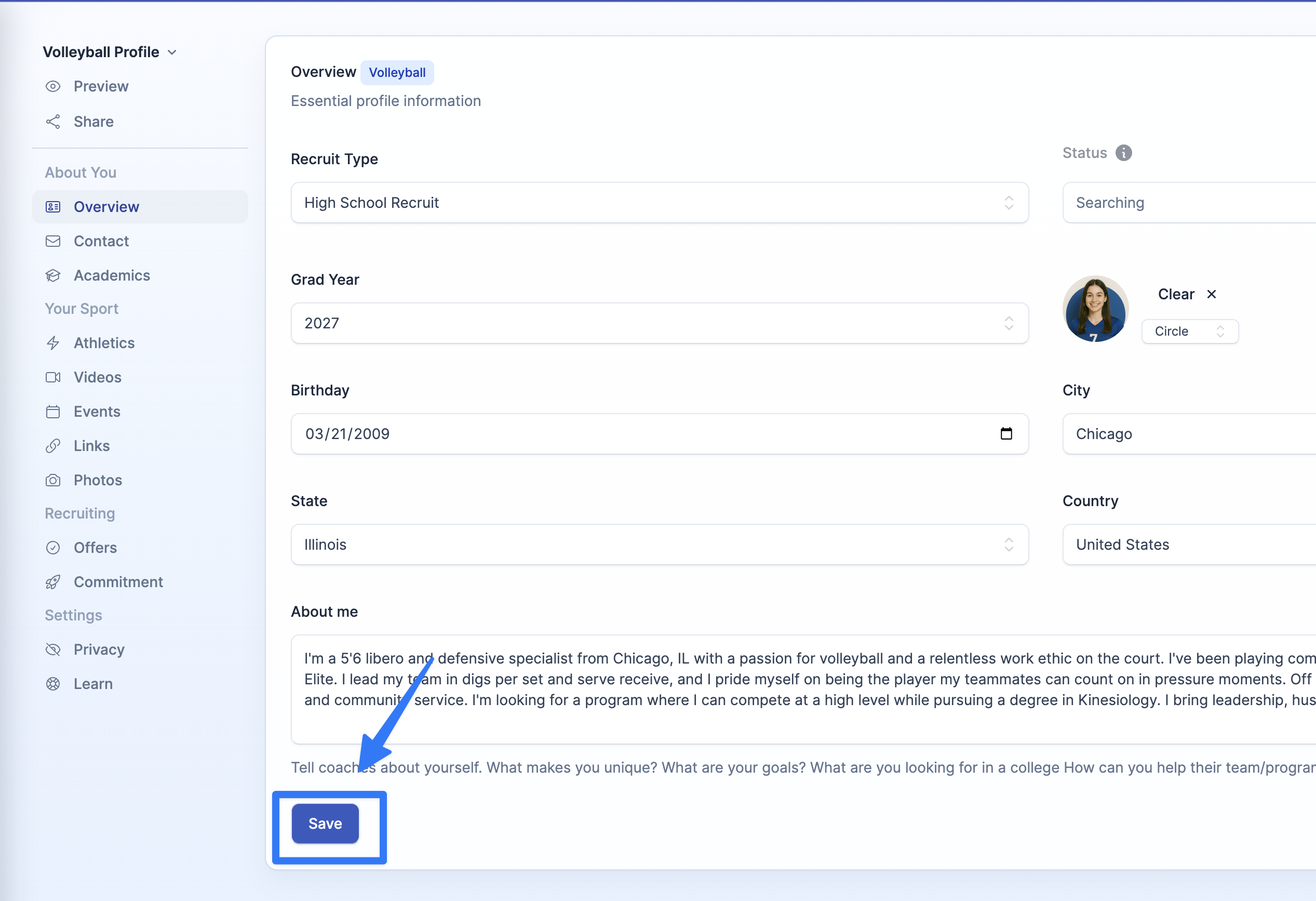This screenshot has height=901, width=1316.
Task: Open the Privacy settings page
Action: point(99,650)
